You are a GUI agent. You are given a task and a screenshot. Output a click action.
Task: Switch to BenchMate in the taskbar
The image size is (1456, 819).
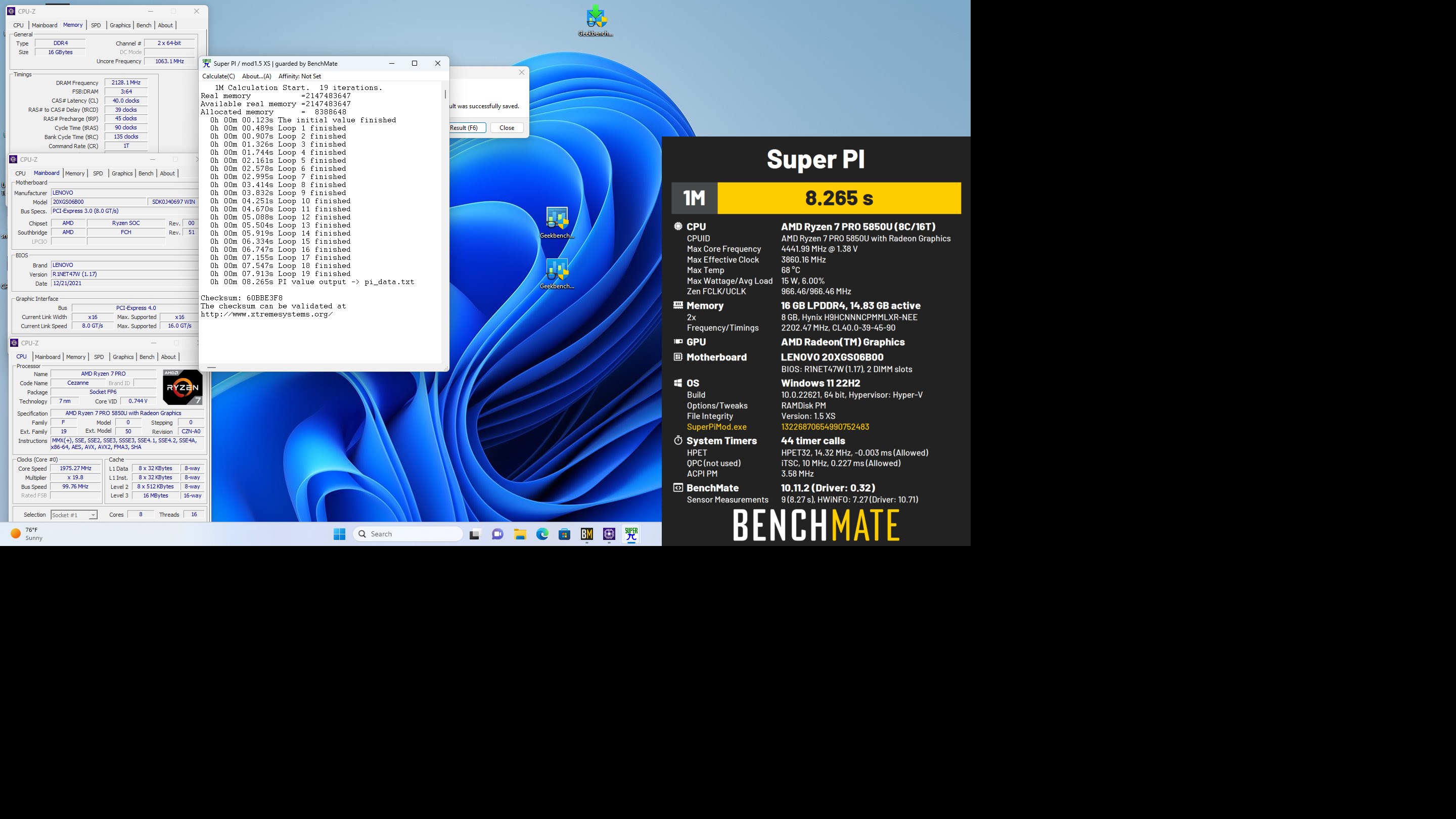coord(586,534)
